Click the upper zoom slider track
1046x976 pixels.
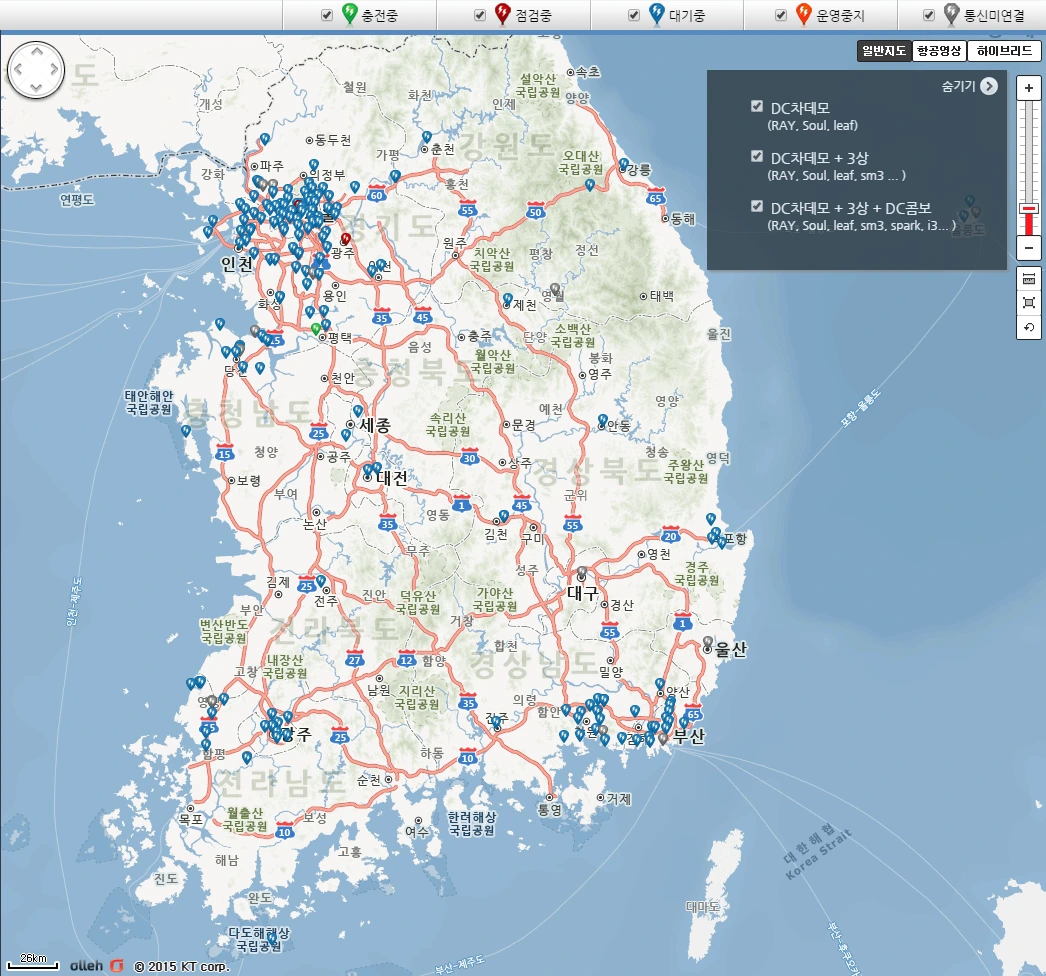click(1029, 152)
